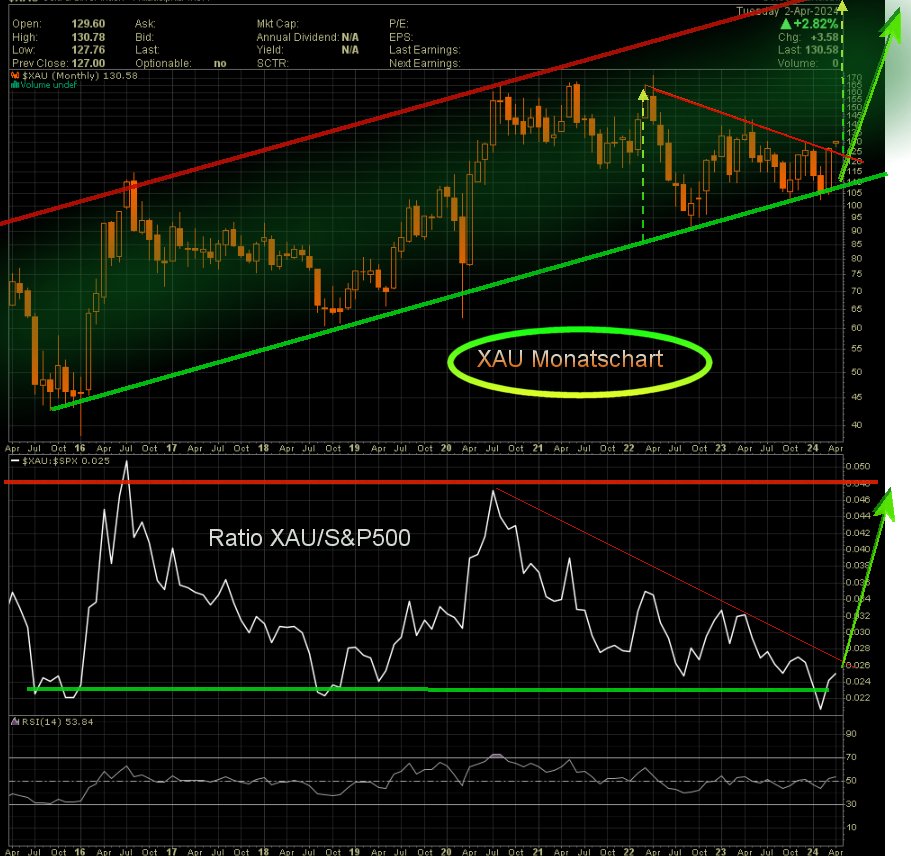This screenshot has width=911, height=856.
Task: Click the RSI(14) 53.84 legend
Action: pyautogui.click(x=58, y=722)
